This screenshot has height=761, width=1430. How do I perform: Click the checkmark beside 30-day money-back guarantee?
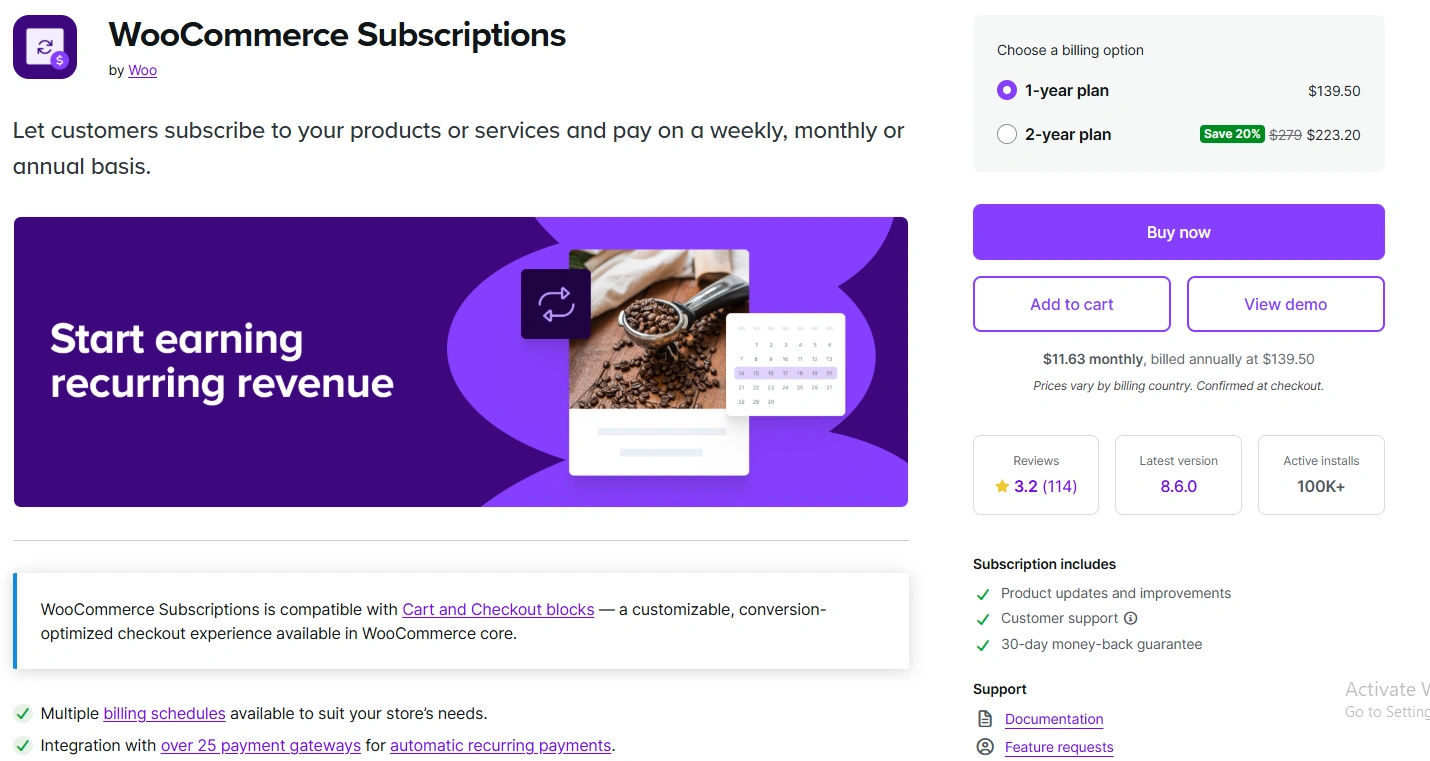point(983,644)
